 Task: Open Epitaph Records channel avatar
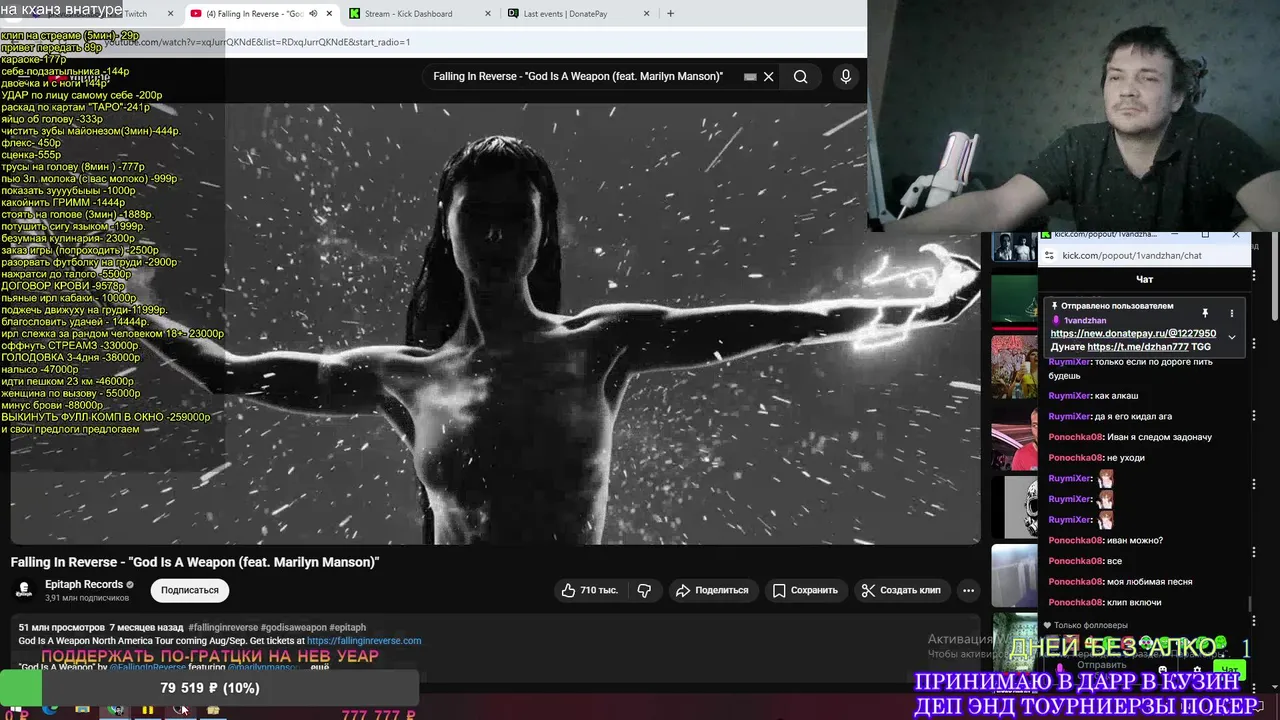click(x=24, y=589)
